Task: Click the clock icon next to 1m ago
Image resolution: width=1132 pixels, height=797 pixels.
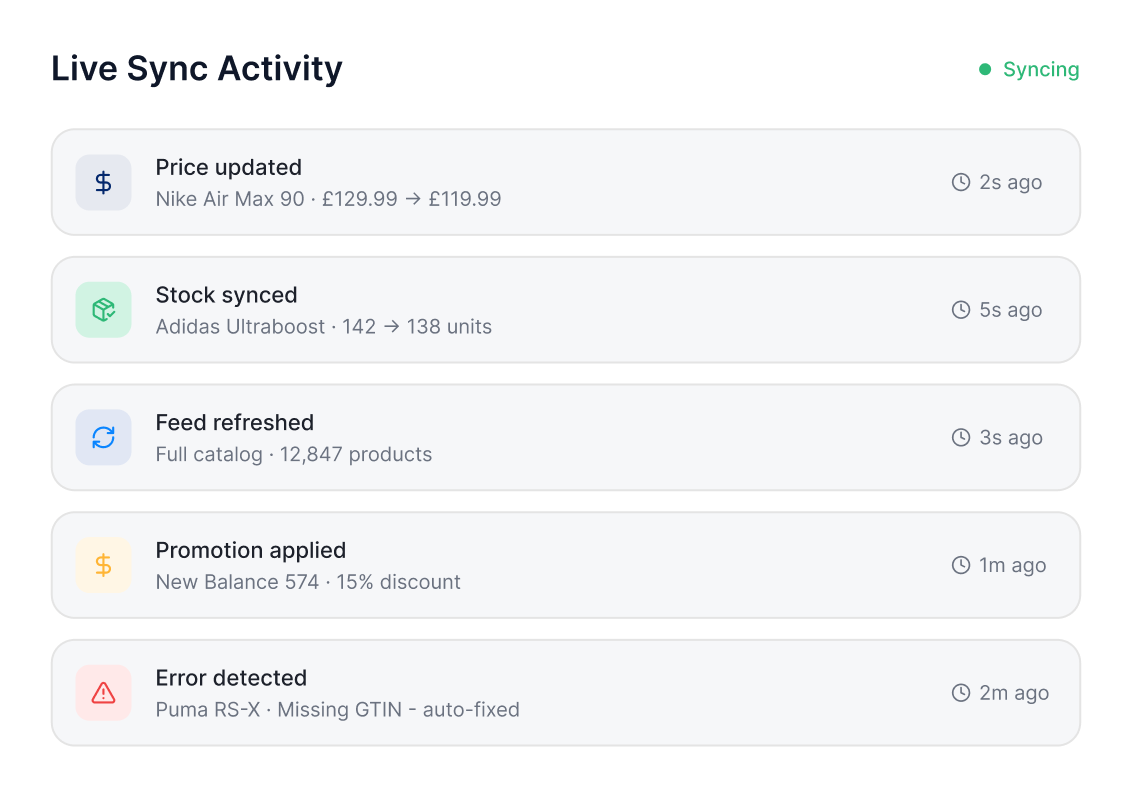Action: (x=961, y=565)
